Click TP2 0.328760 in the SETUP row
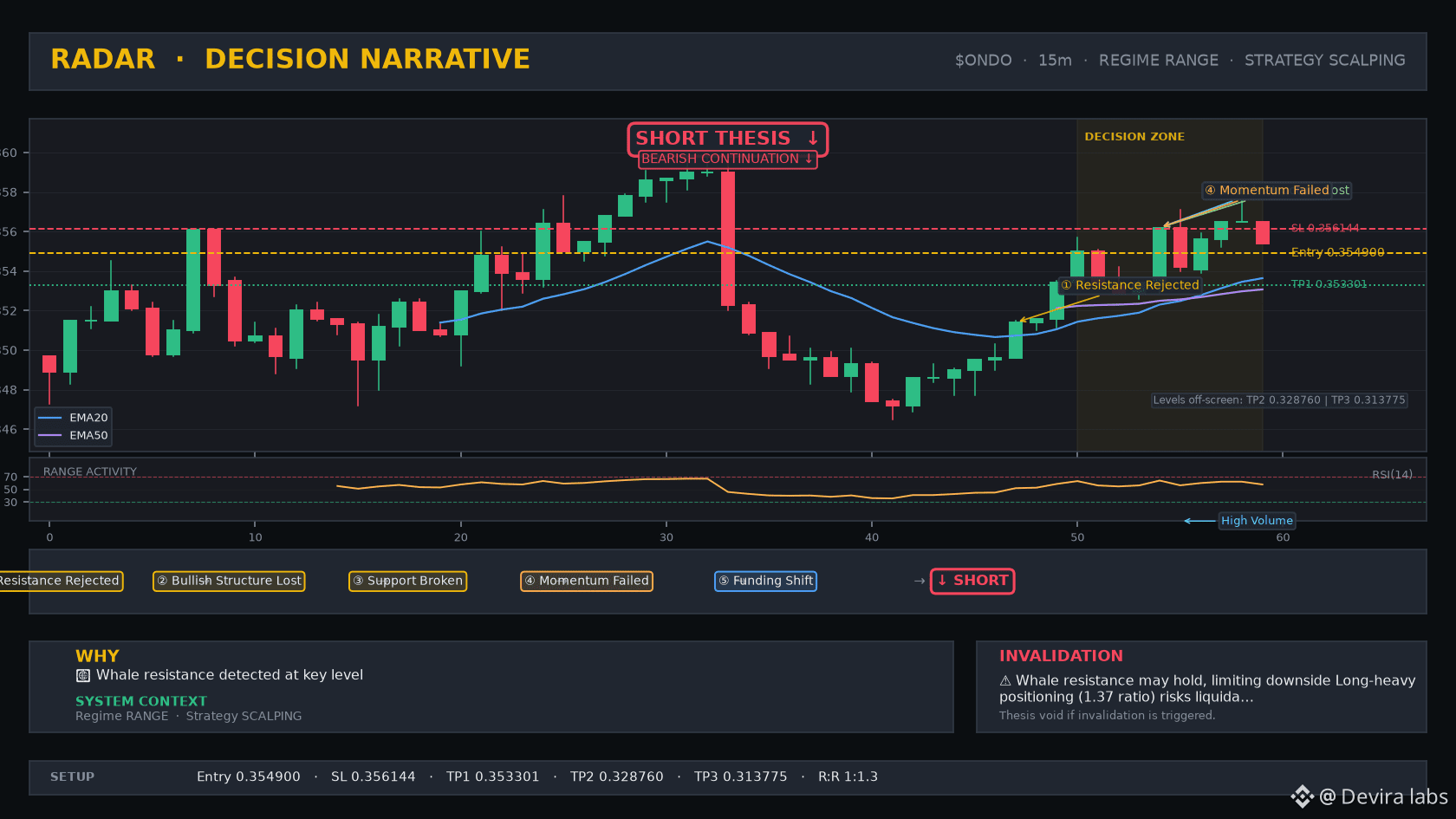 pos(617,777)
